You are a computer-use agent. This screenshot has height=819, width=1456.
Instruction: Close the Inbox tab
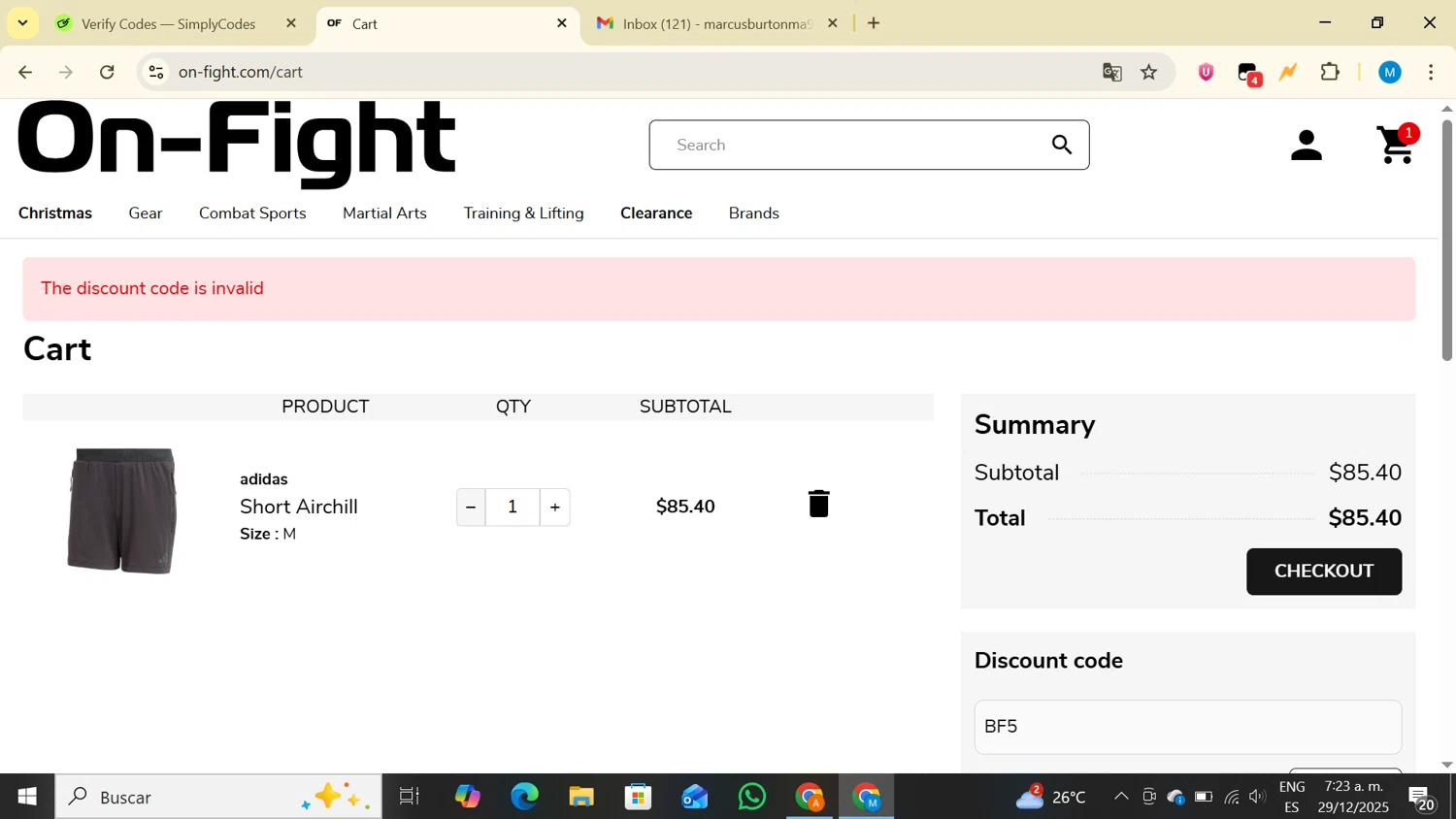833,23
